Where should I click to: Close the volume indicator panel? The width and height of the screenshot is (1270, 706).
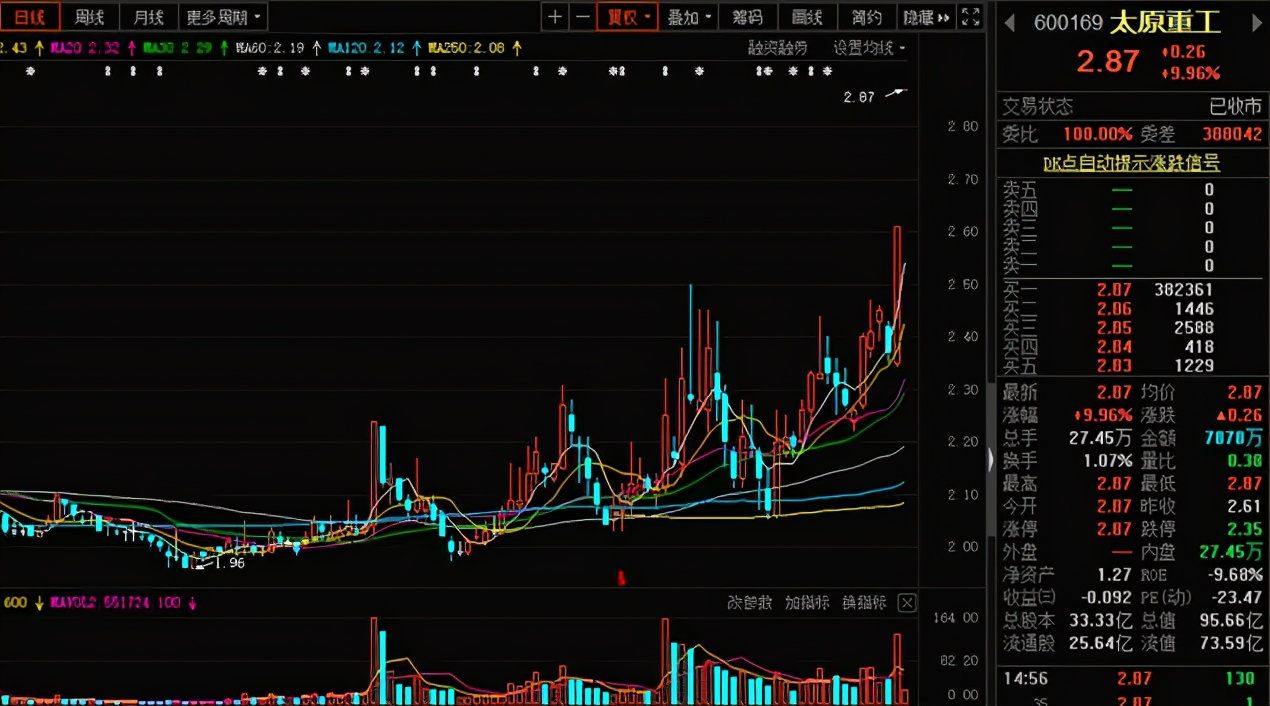coord(906,602)
